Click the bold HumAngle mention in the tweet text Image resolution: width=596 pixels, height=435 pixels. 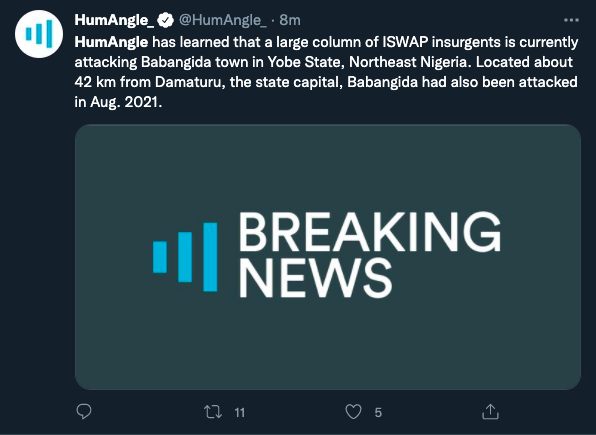pos(111,42)
